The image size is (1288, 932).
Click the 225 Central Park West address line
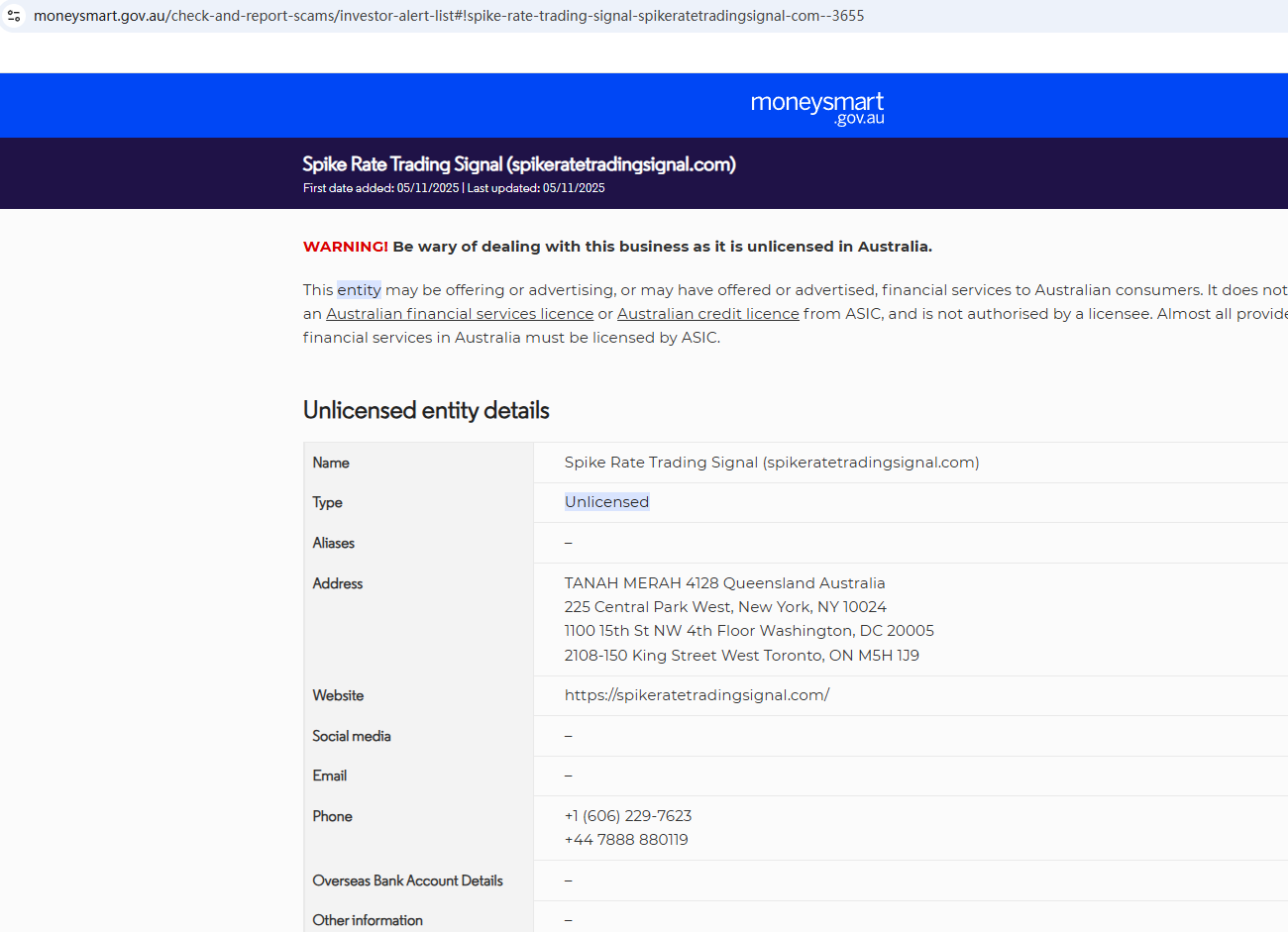tap(725, 607)
